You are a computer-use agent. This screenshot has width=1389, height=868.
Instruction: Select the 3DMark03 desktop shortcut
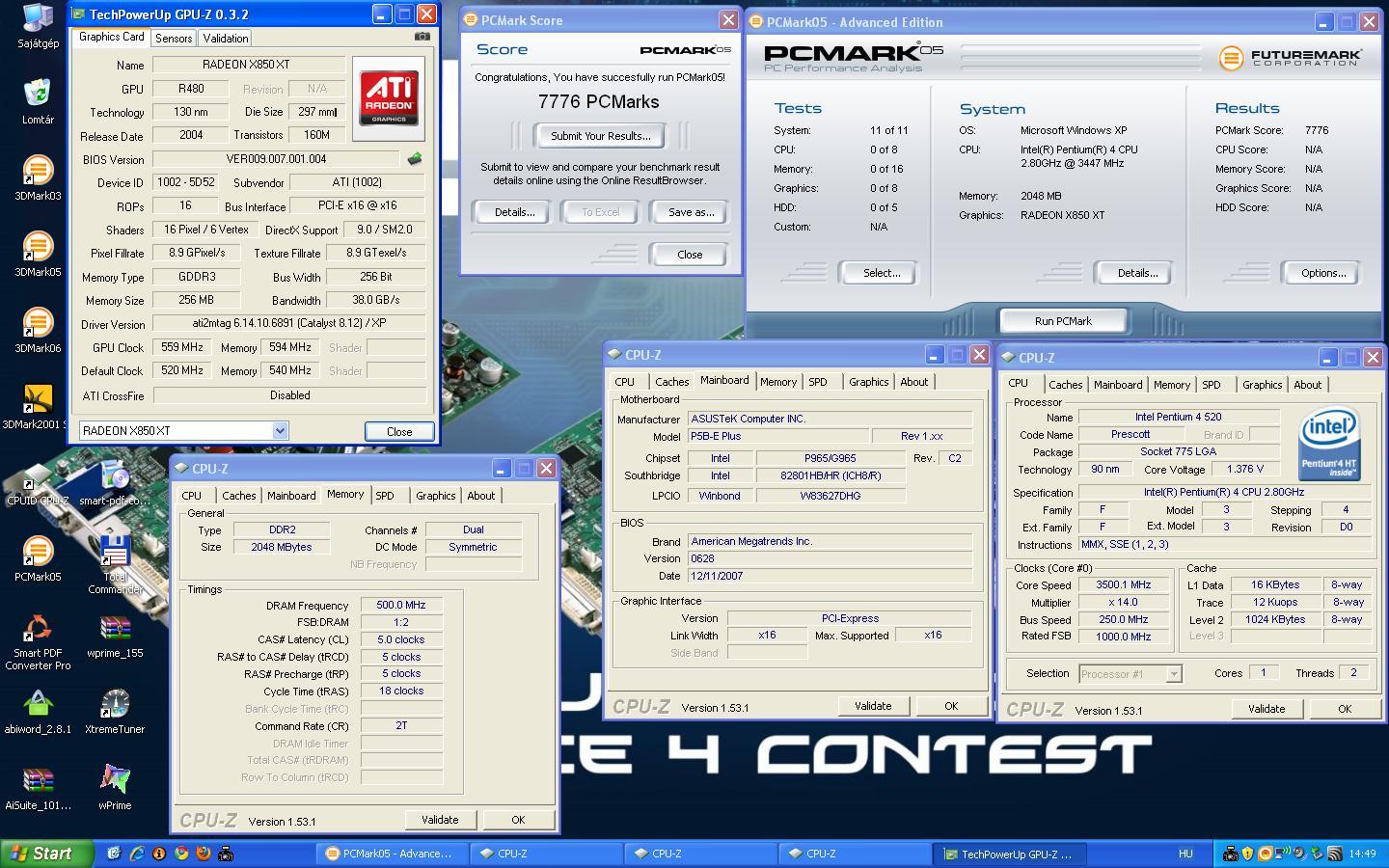pyautogui.click(x=38, y=177)
